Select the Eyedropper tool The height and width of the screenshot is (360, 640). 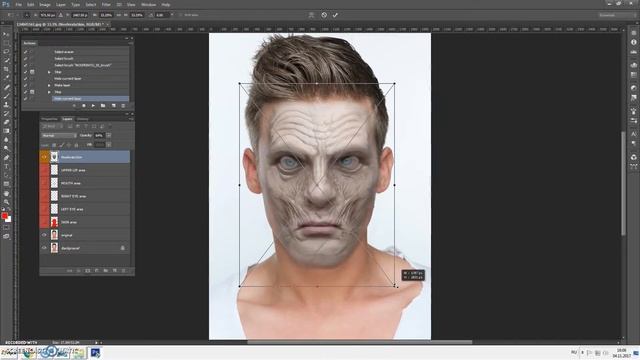(x=6, y=78)
